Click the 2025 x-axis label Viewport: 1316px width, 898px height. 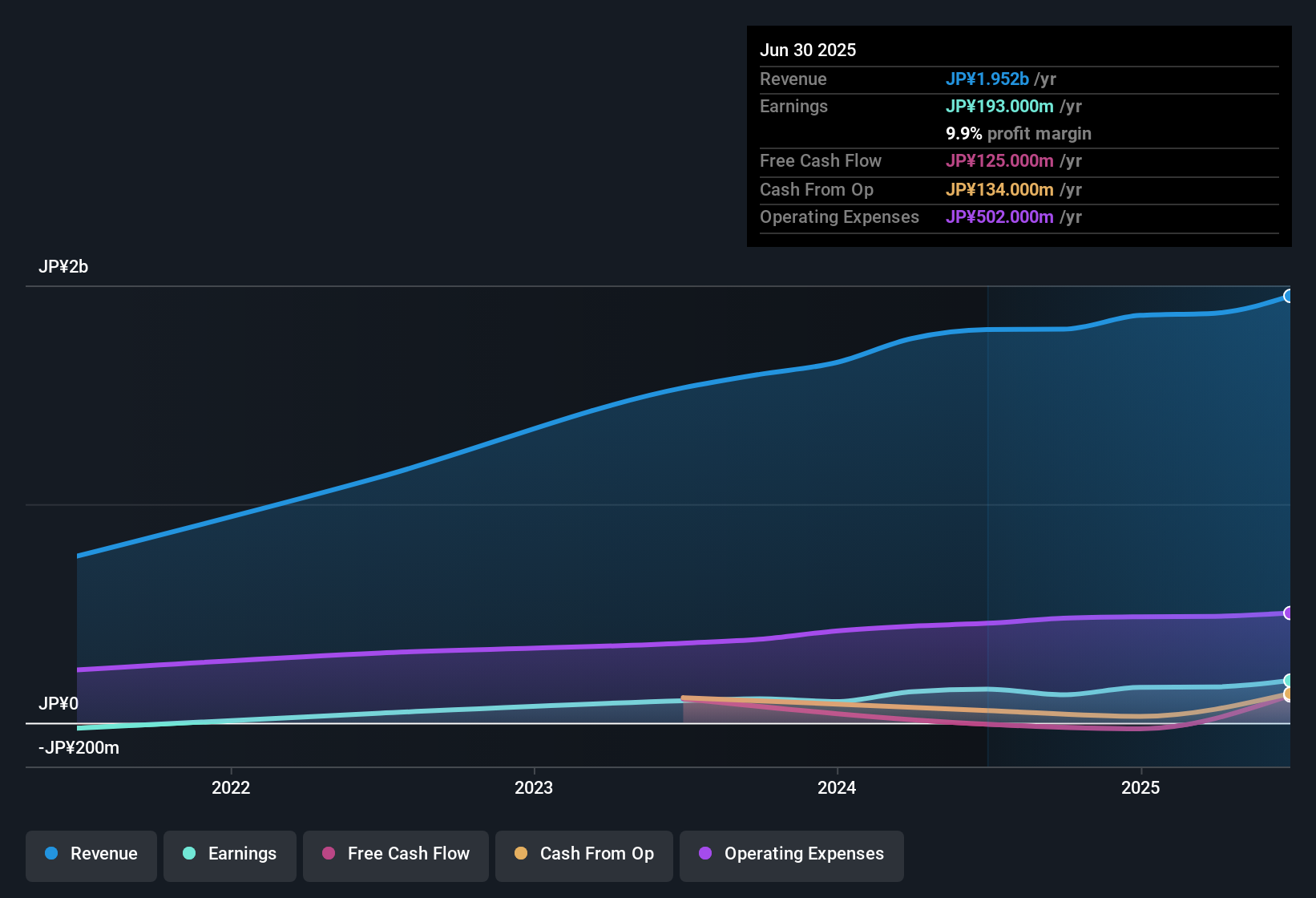pos(1140,787)
